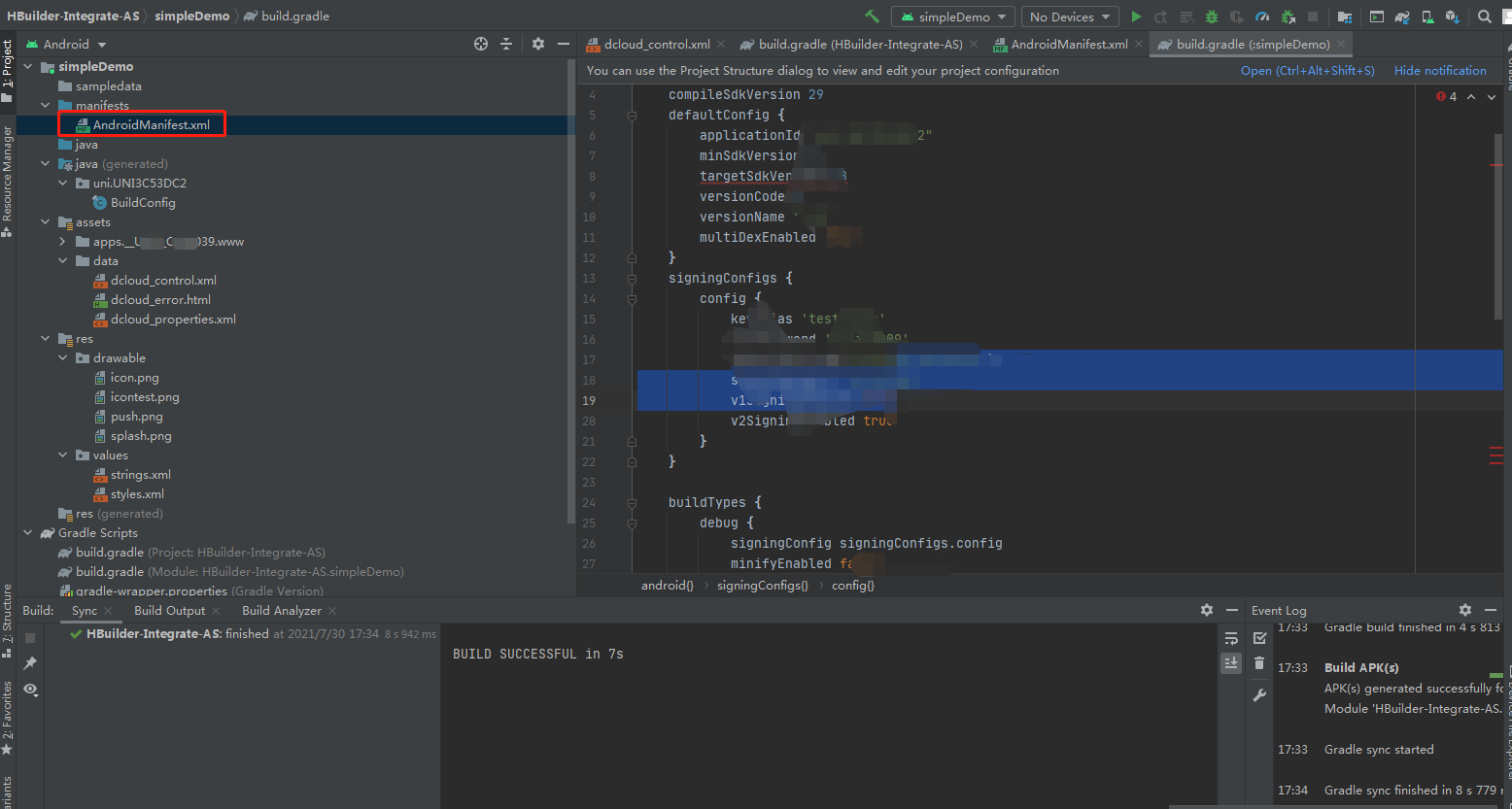Toggle soft-wrap in build output

1231,638
